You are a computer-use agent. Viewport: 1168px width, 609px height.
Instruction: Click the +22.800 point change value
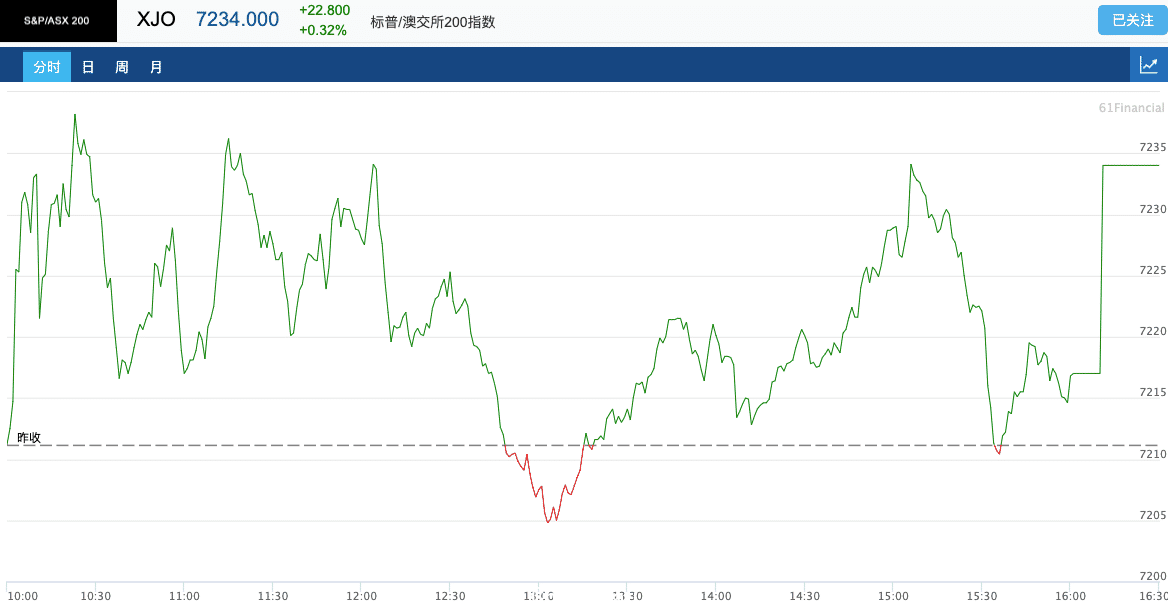click(325, 10)
